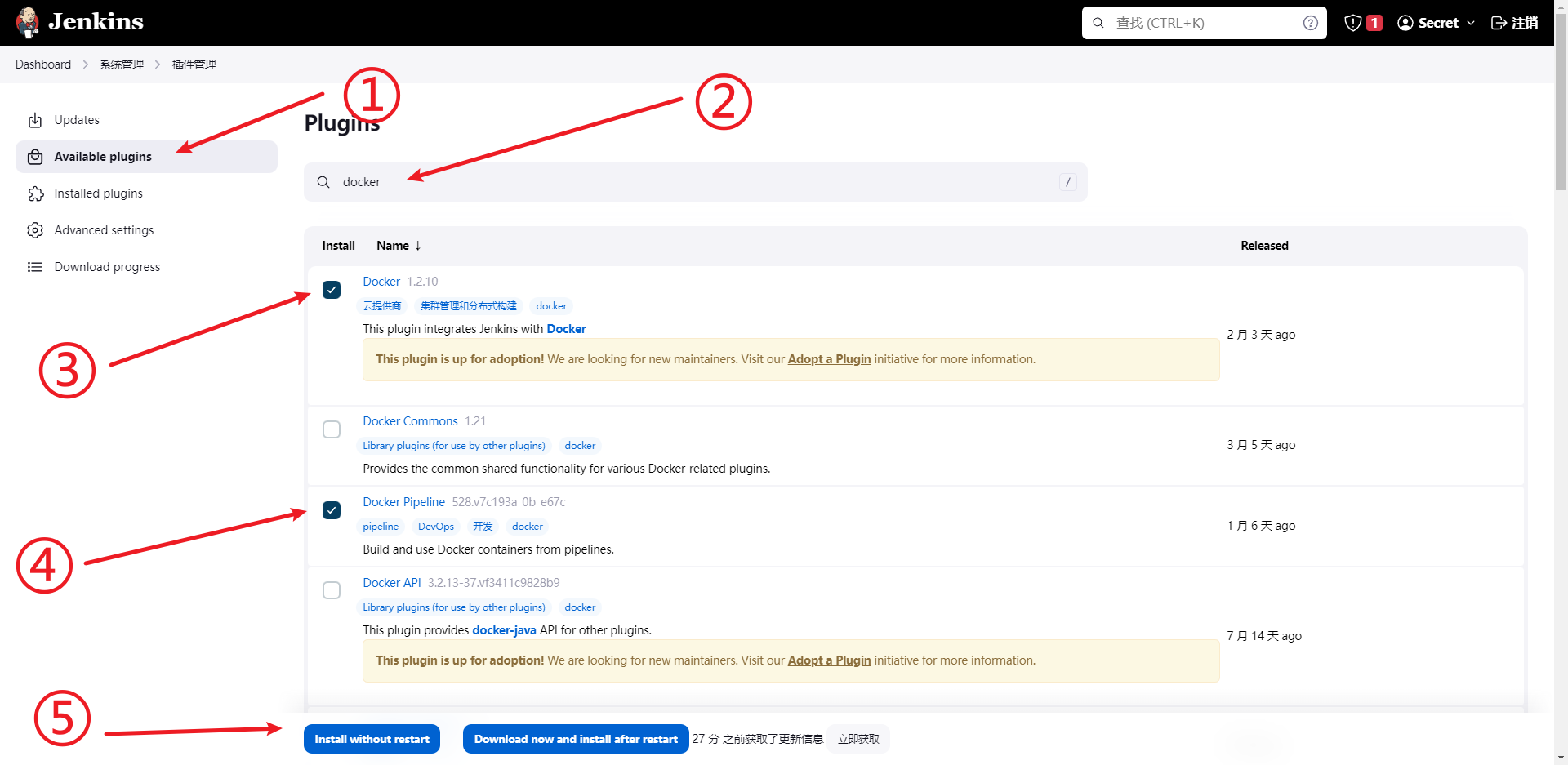Screen dimensions: 1568x765
Task: Click the 云提供商 tag under Docker
Action: click(382, 306)
